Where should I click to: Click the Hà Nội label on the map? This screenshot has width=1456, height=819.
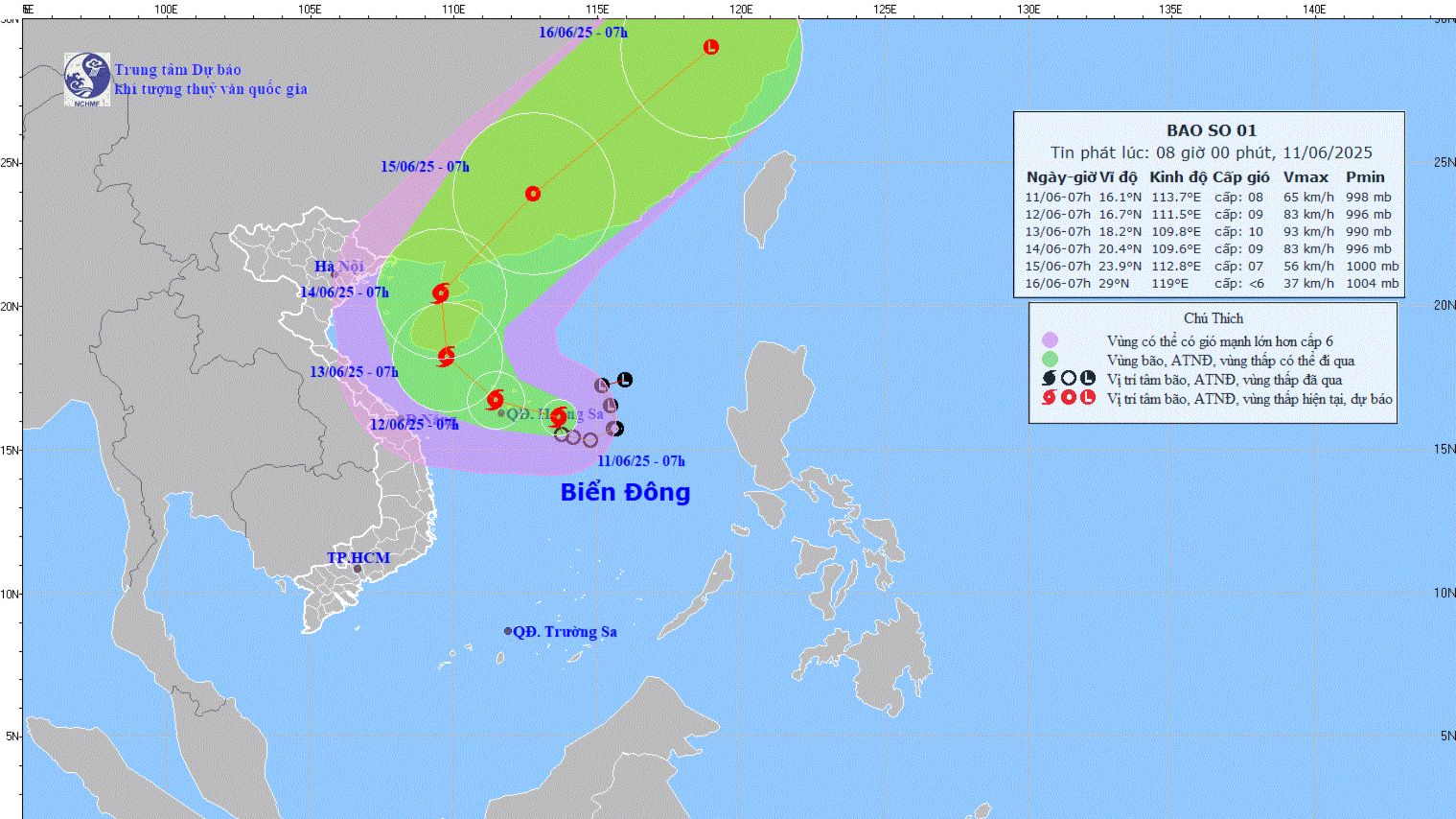(337, 267)
